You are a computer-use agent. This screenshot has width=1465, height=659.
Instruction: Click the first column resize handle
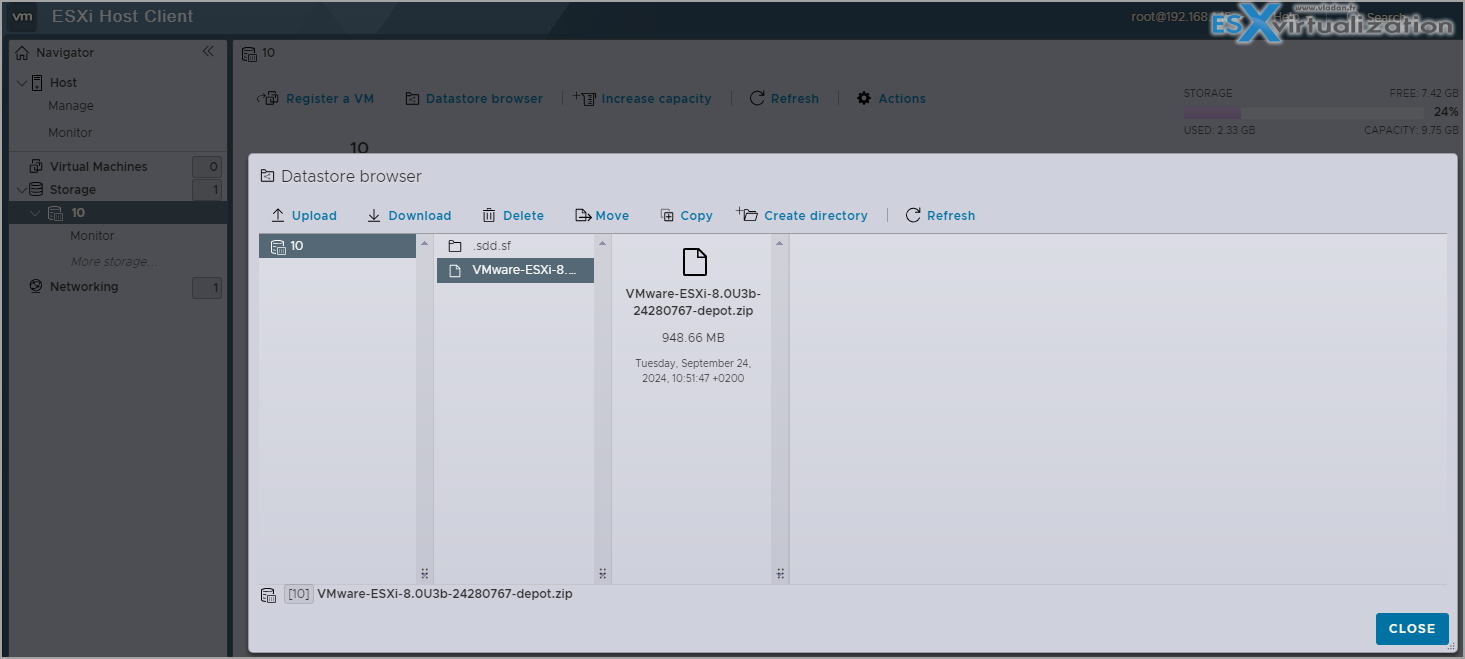(424, 574)
